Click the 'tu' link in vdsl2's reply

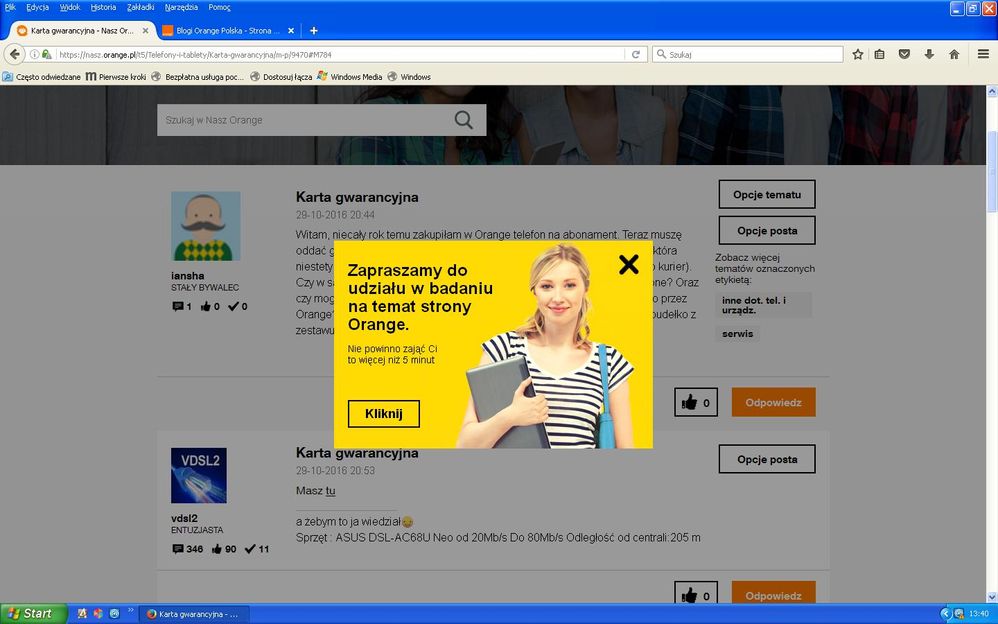[330, 491]
